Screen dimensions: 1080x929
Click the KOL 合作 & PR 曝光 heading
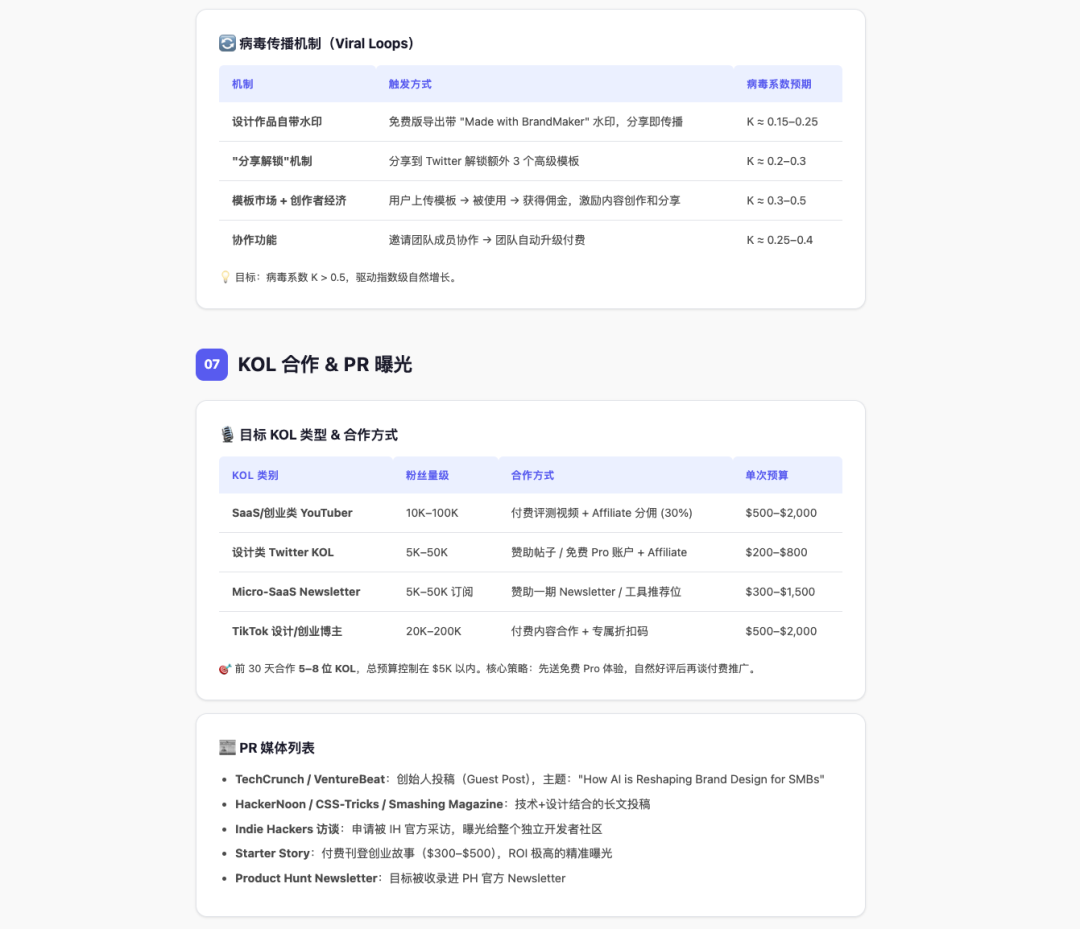coord(324,364)
